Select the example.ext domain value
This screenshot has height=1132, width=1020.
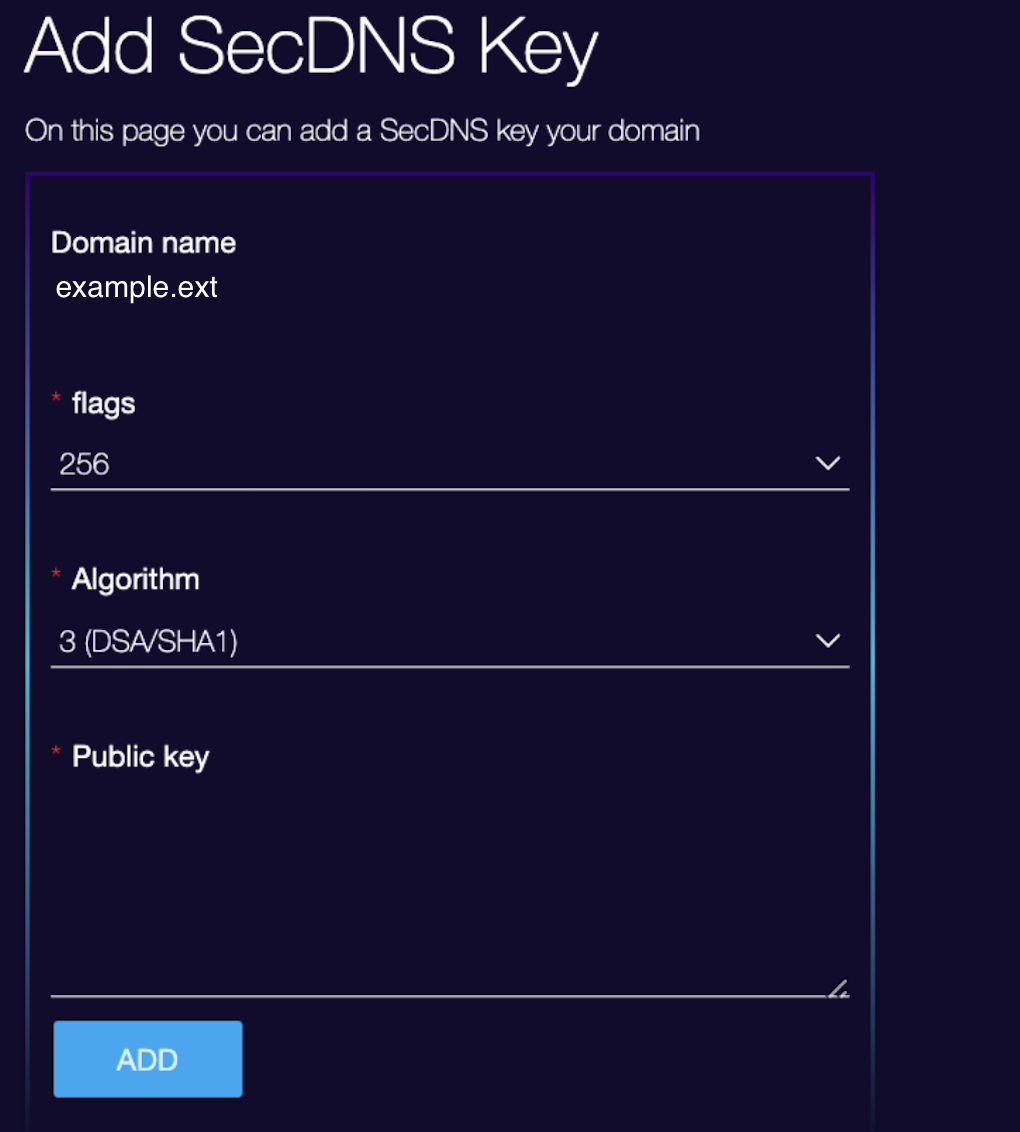click(x=136, y=287)
